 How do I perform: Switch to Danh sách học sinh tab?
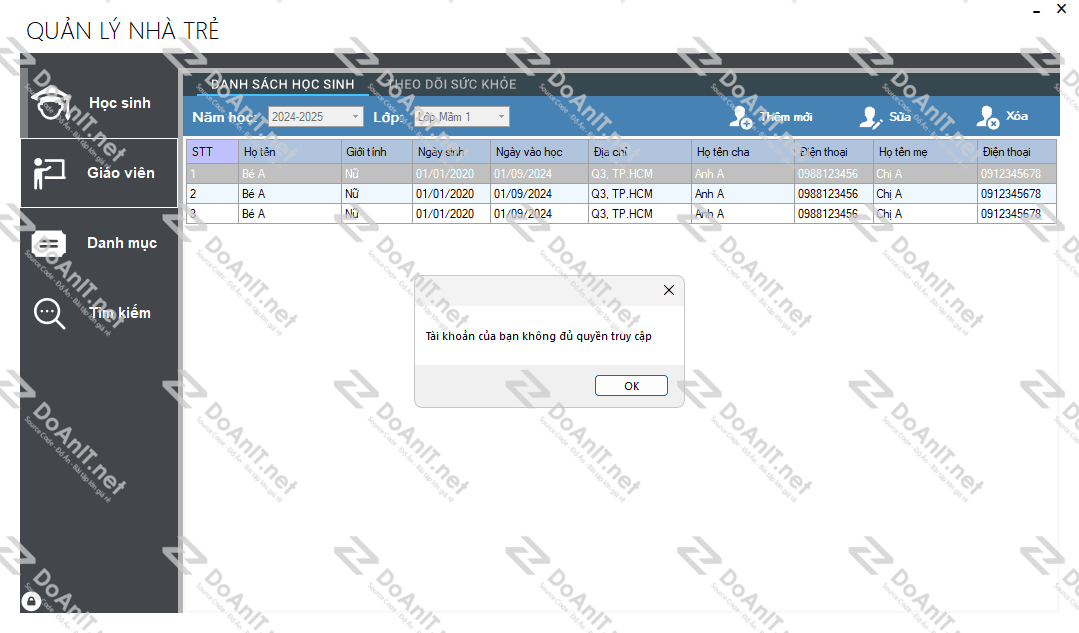tap(283, 84)
